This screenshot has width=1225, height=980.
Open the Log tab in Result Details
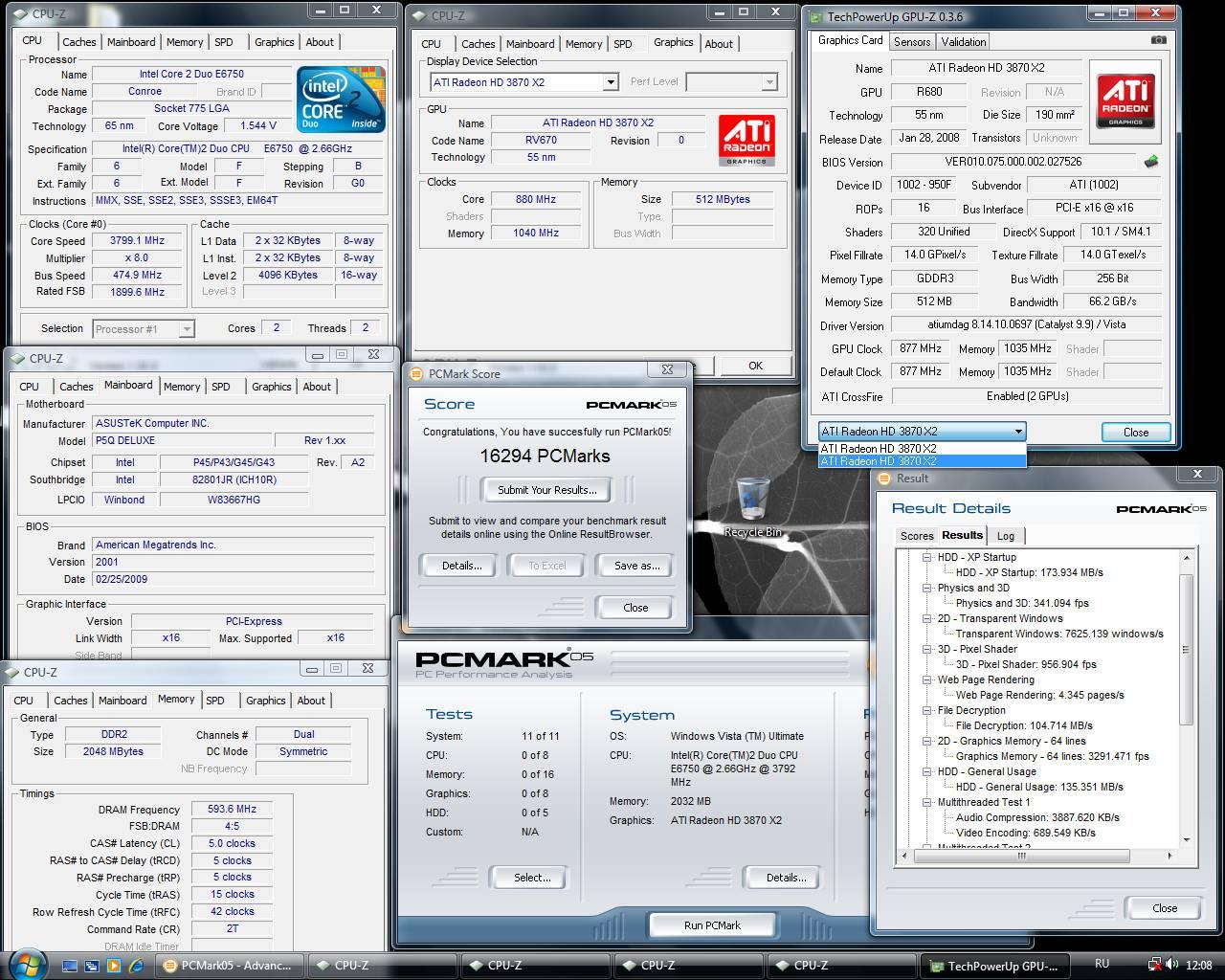(x=1006, y=536)
